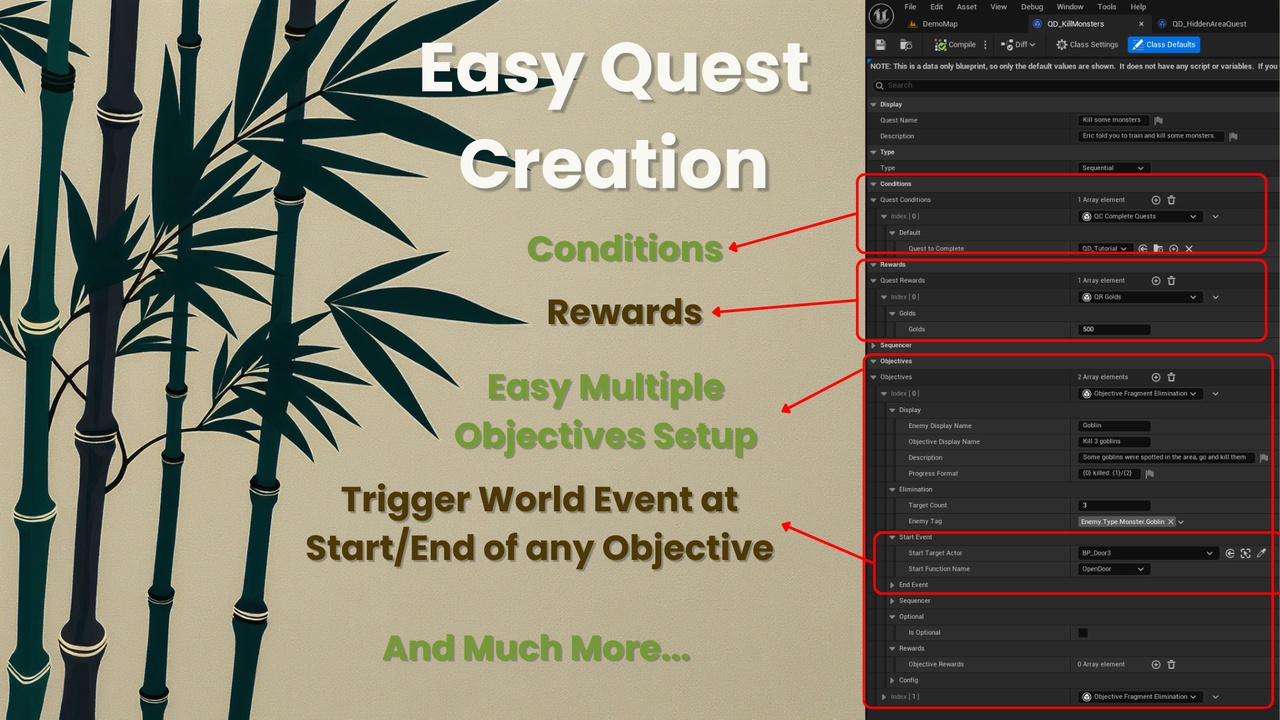The image size is (1280, 720).
Task: Collapse the Elimination section
Action: point(892,489)
